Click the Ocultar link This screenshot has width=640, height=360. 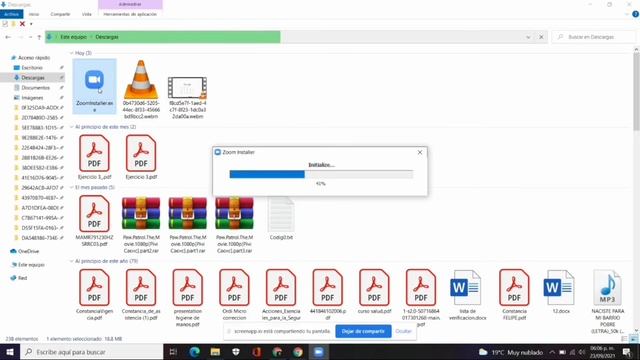403,331
